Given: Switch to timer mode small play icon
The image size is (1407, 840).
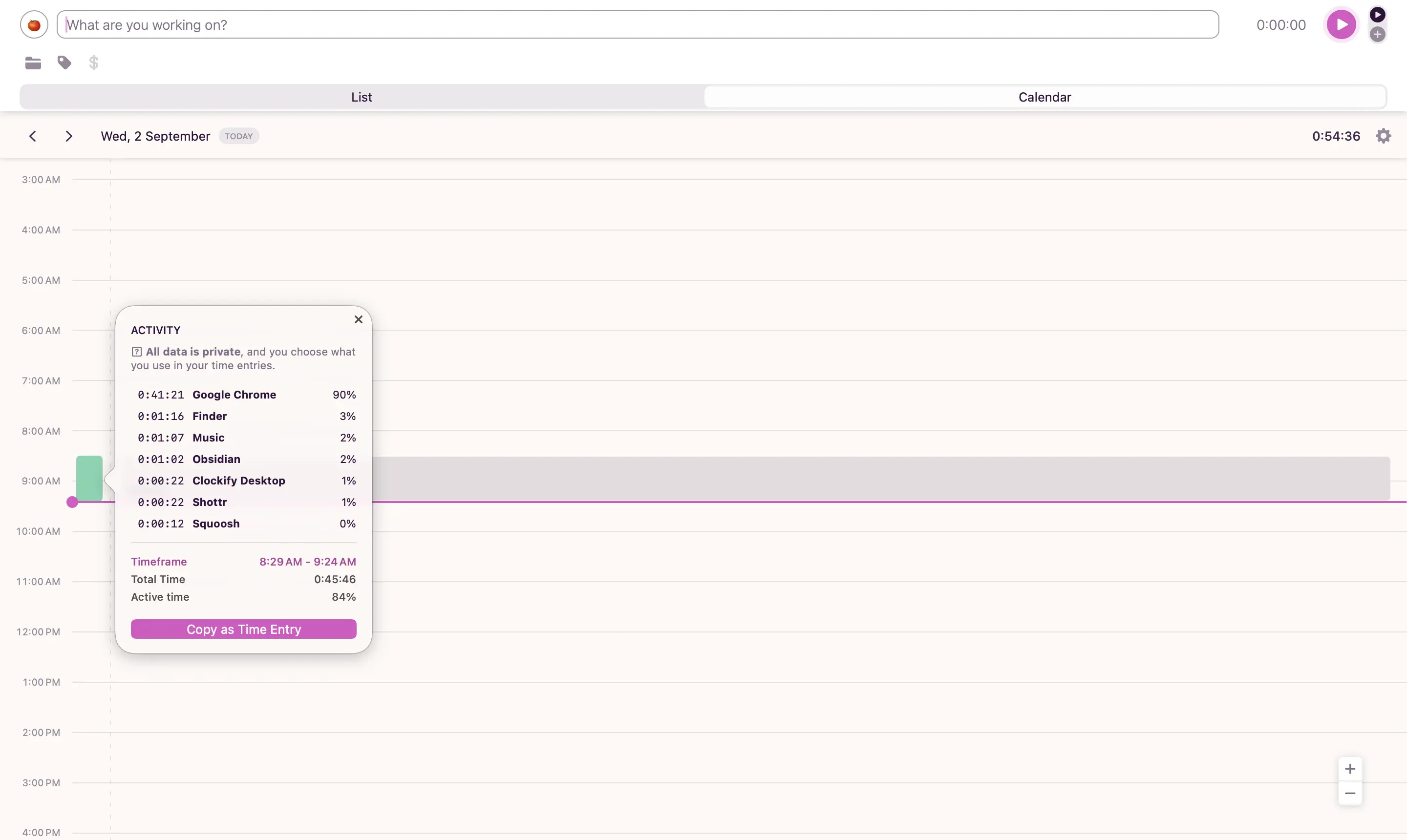Looking at the screenshot, I should pos(1377,14).
